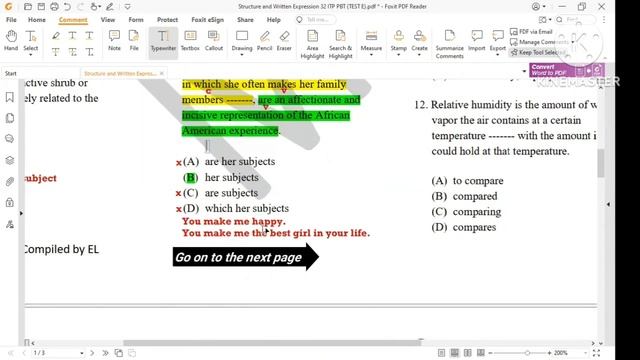
Task: Click the zoom out minus button
Action: 490,353
